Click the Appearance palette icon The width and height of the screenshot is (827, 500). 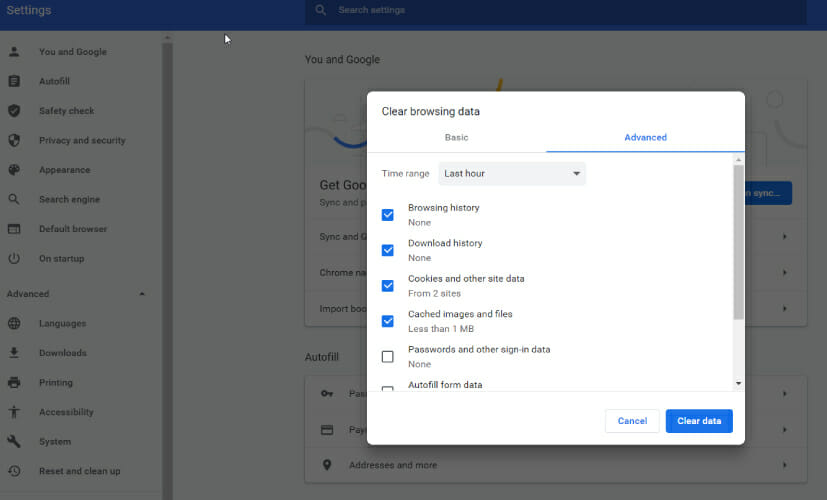[14, 170]
